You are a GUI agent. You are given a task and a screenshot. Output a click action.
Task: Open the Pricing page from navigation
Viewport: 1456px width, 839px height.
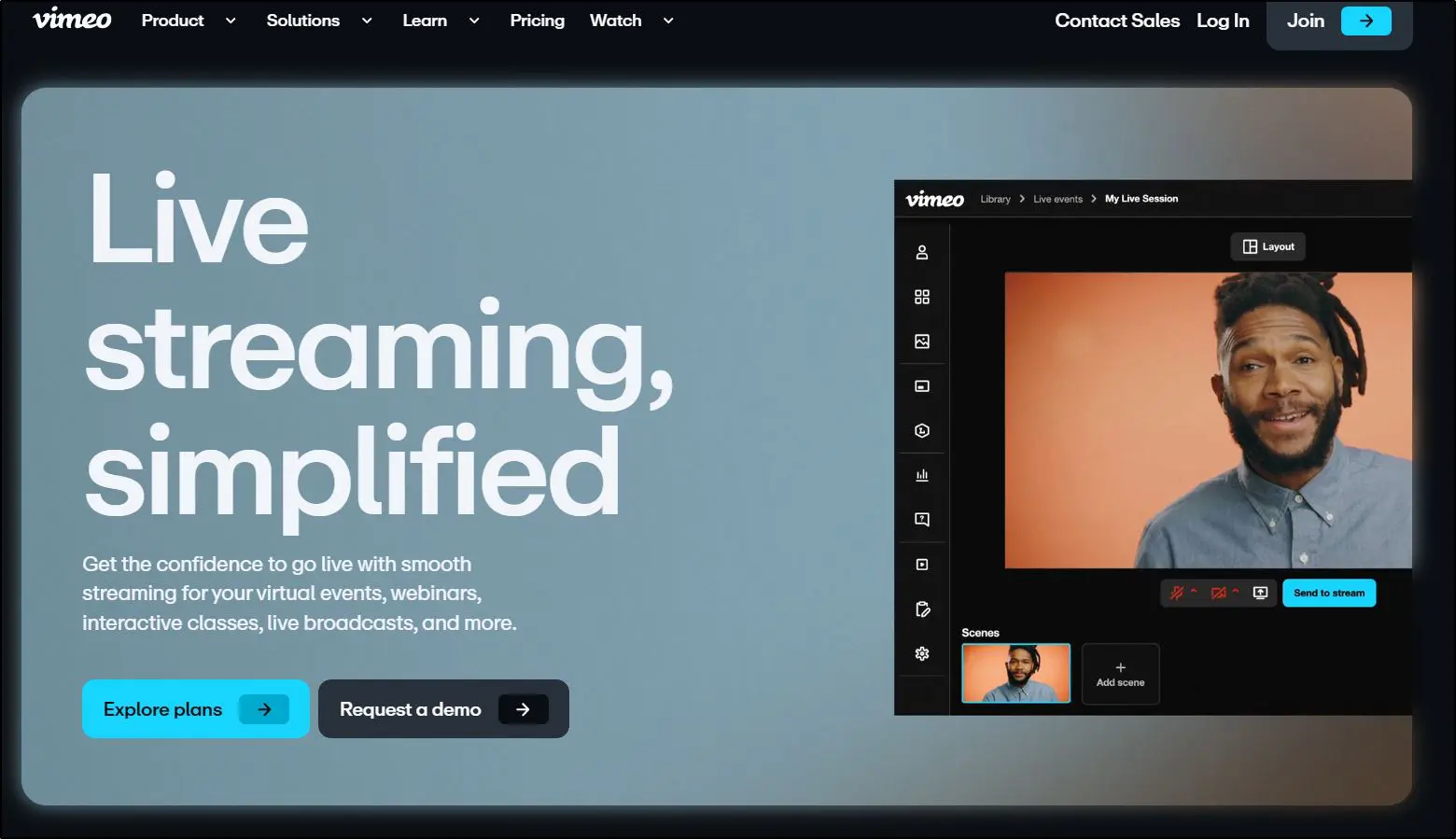(x=537, y=21)
